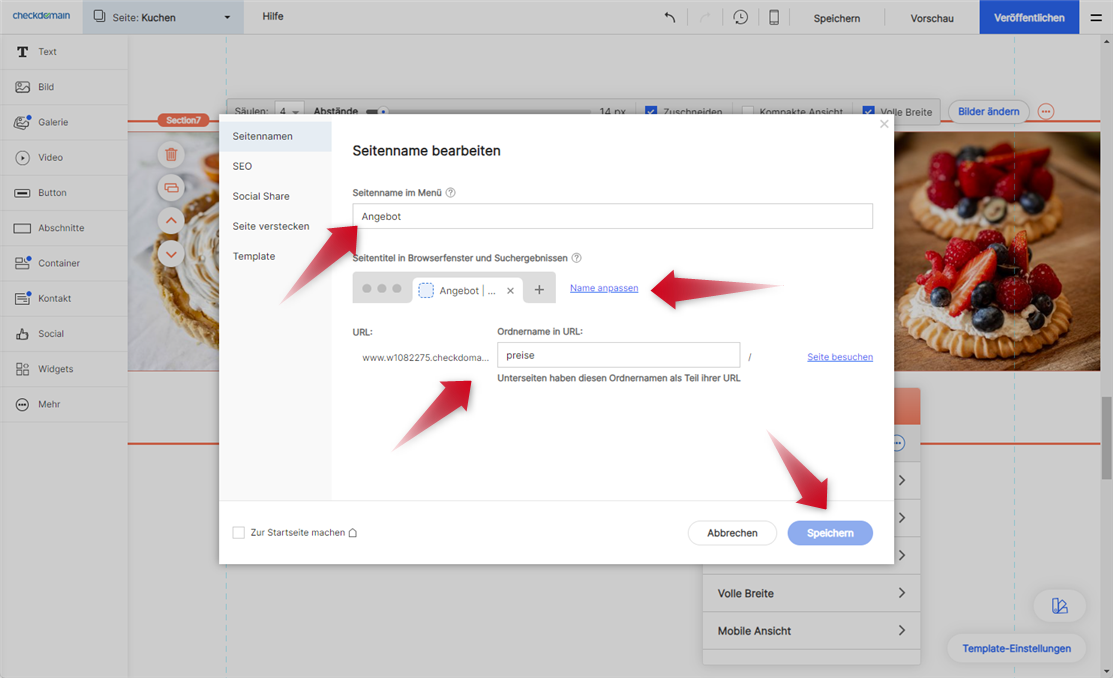Open the Widgets panel icon
This screenshot has height=678, width=1113.
22,369
